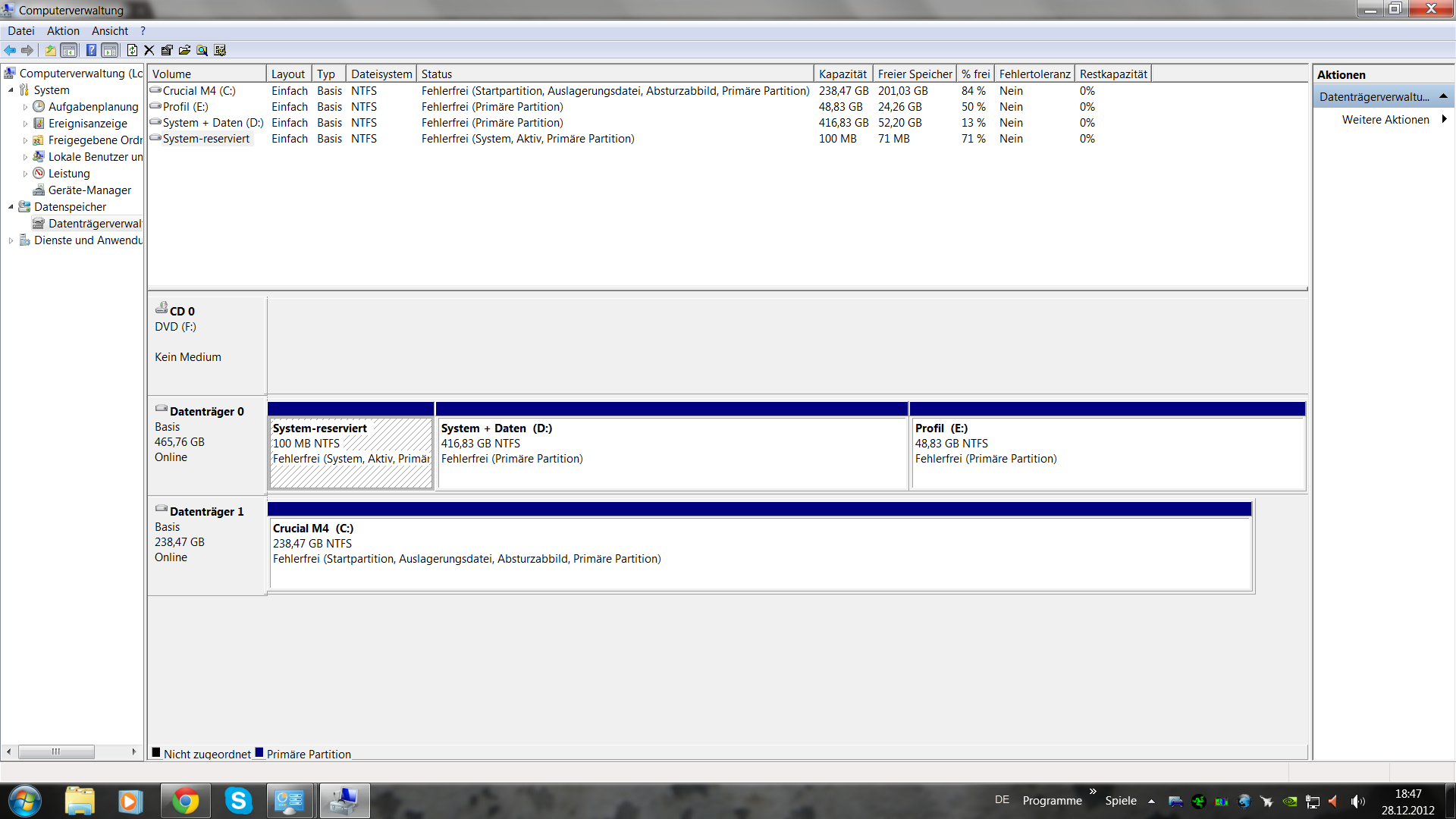The width and height of the screenshot is (1456, 819).
Task: Collapse the System tree node
Action: pos(11,90)
